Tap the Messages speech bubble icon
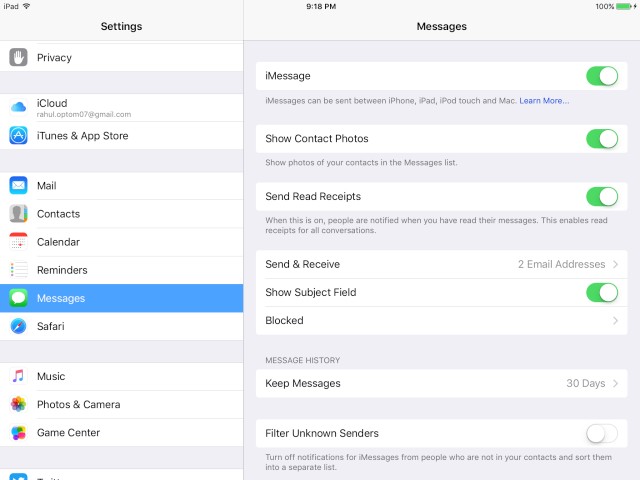This screenshot has height=480, width=640. [18, 298]
